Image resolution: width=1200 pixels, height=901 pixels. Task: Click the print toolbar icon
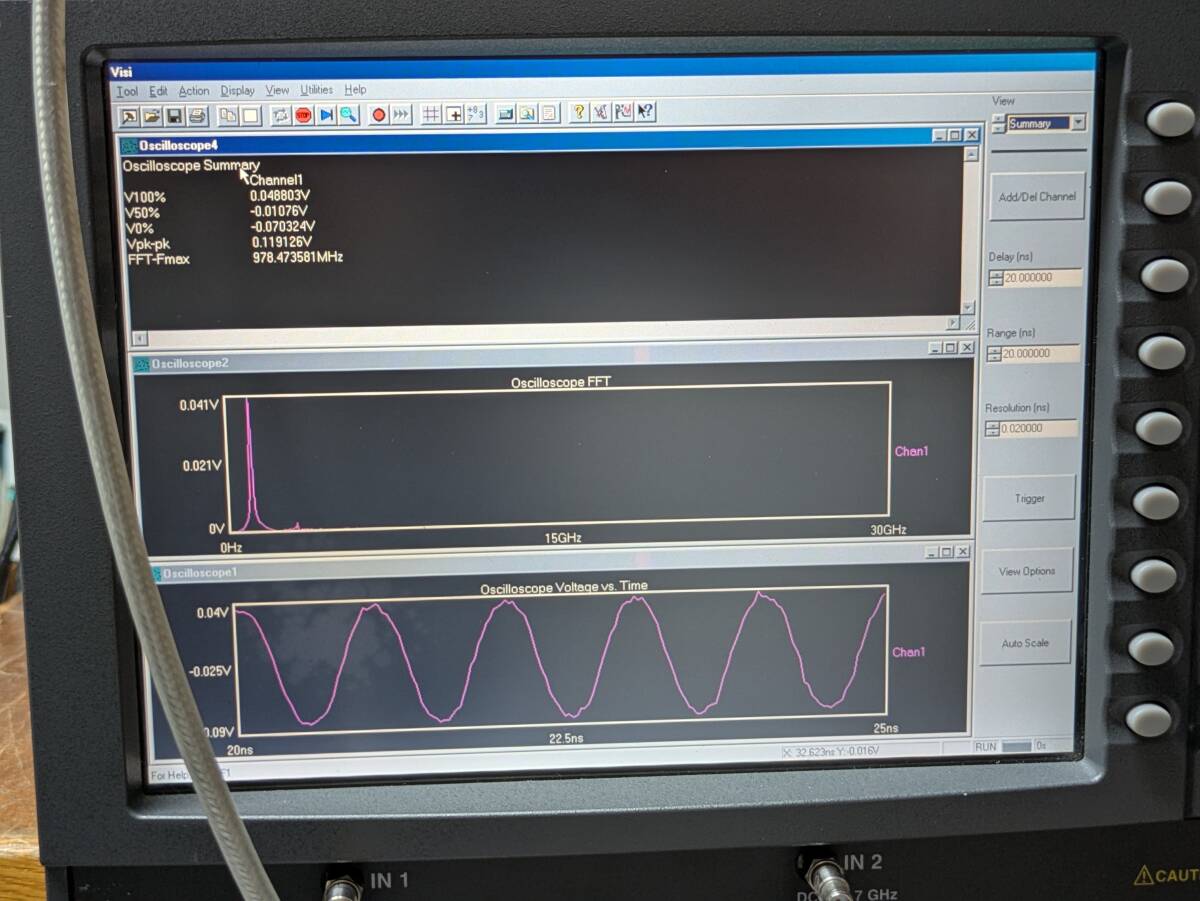point(197,115)
